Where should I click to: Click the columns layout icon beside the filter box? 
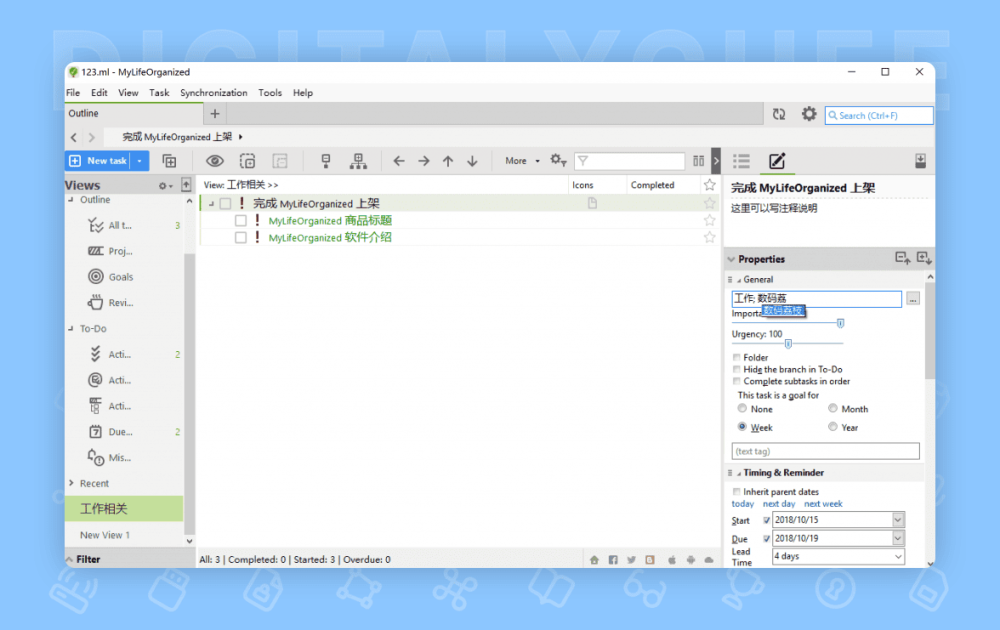pyautogui.click(x=698, y=161)
